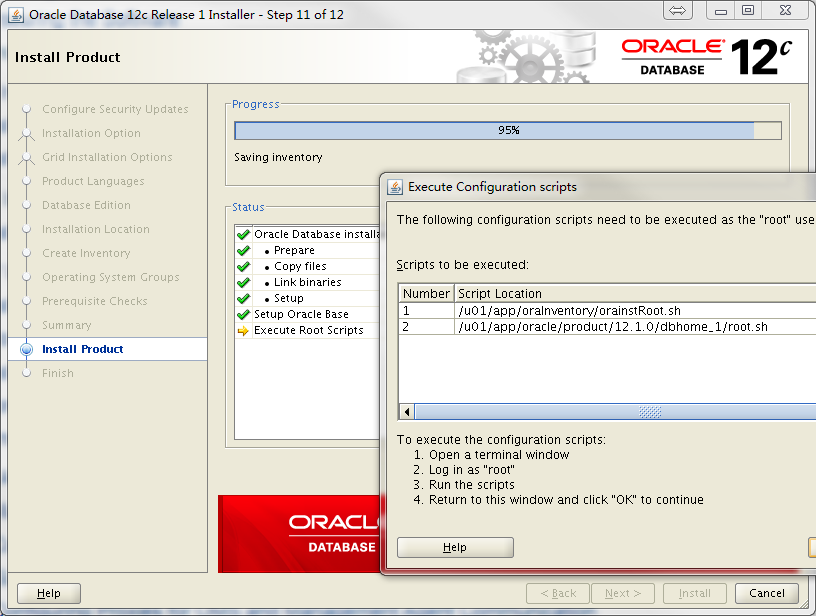Viewport: 816px width, 616px height.
Task: Click the green checkmark beside Prepare
Action: [243, 250]
